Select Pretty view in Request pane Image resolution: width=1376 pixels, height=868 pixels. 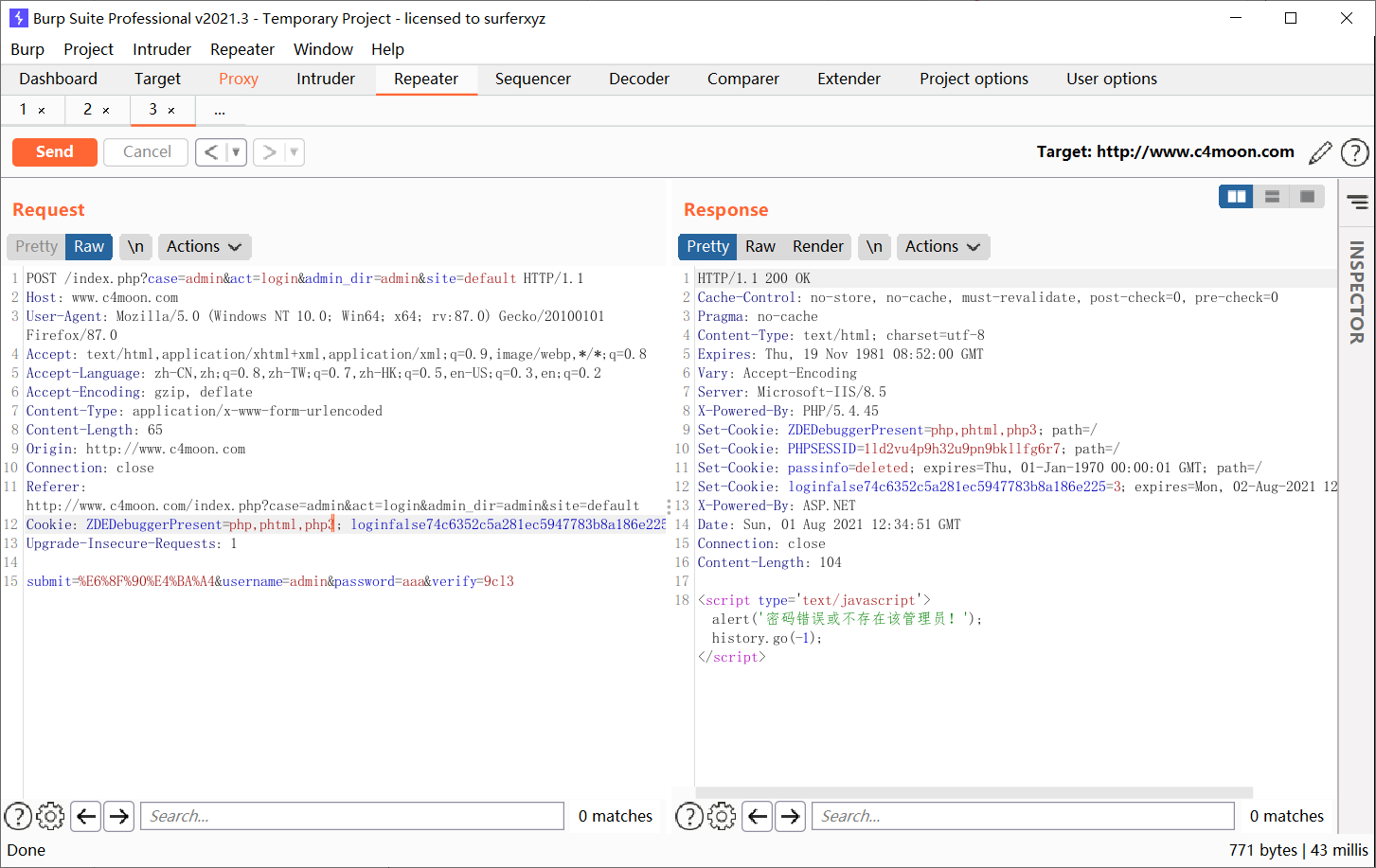tap(37, 247)
